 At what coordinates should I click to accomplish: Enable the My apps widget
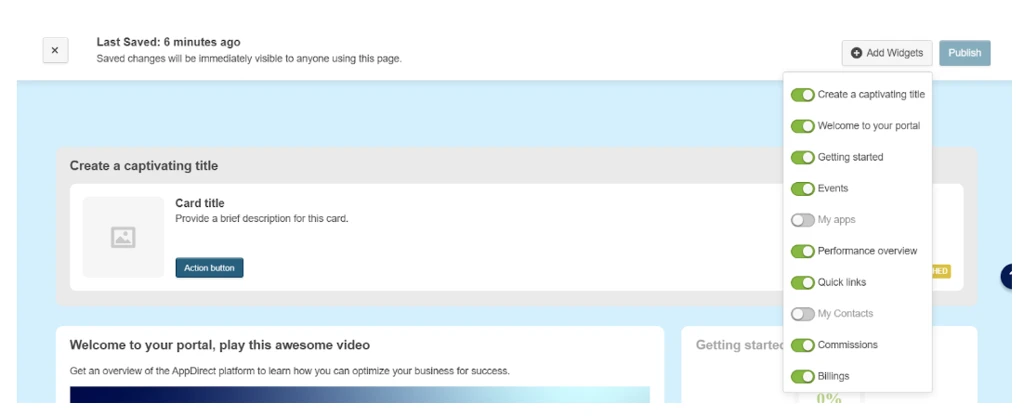point(802,220)
